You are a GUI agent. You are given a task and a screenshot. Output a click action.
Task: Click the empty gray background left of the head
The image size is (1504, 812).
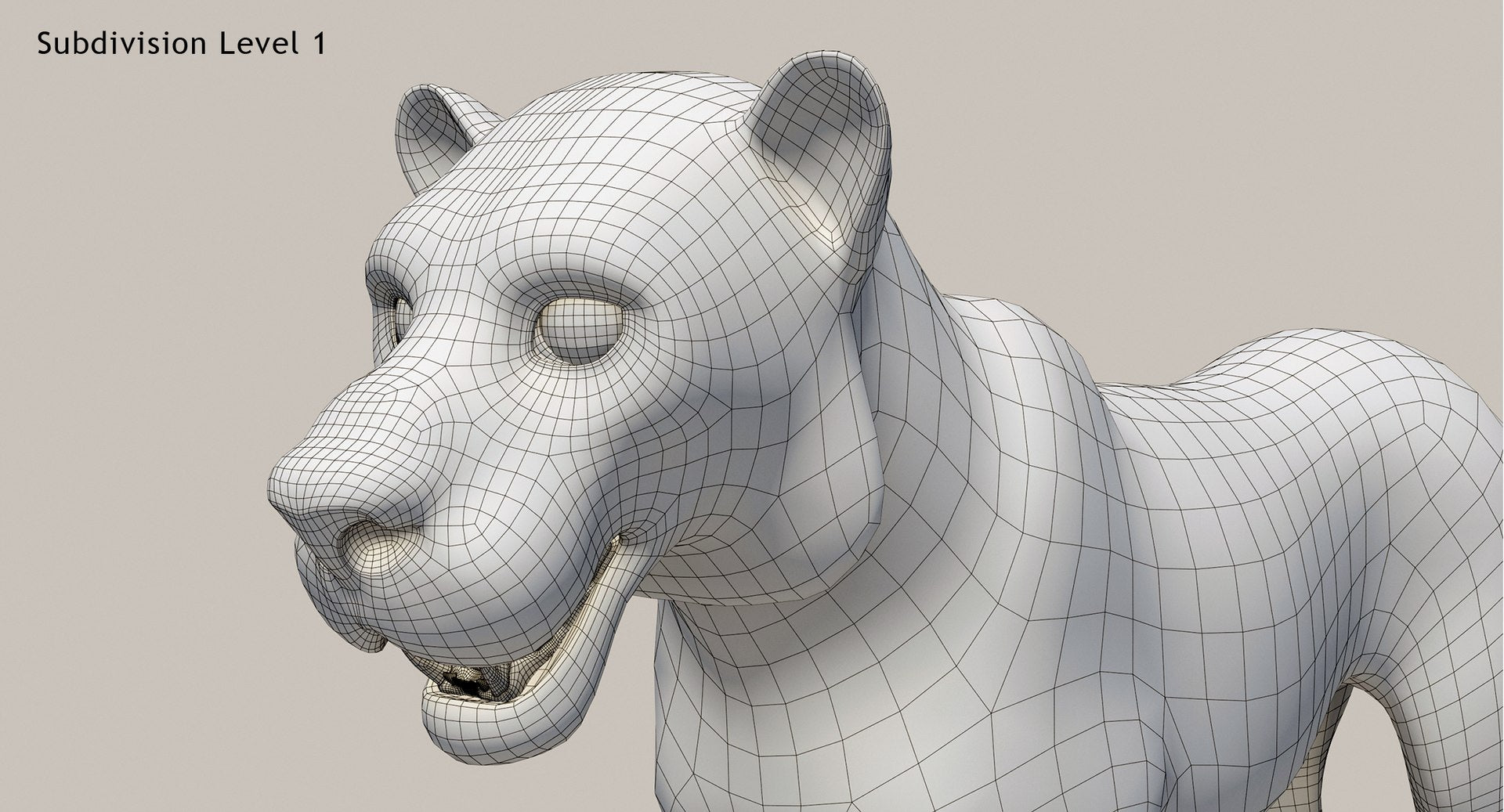157,392
